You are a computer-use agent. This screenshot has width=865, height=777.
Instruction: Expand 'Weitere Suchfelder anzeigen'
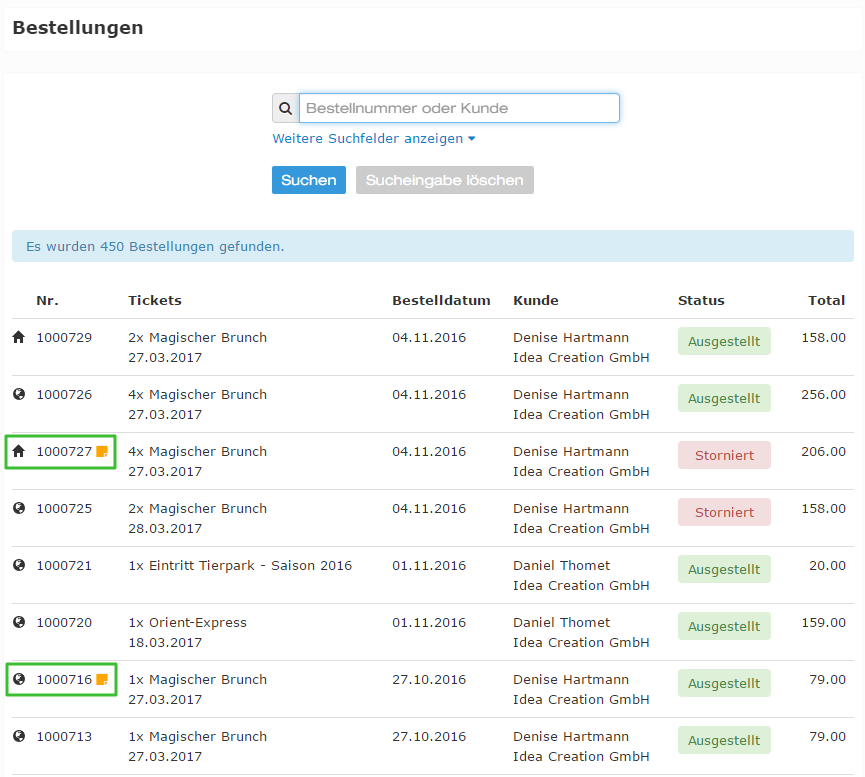point(373,139)
